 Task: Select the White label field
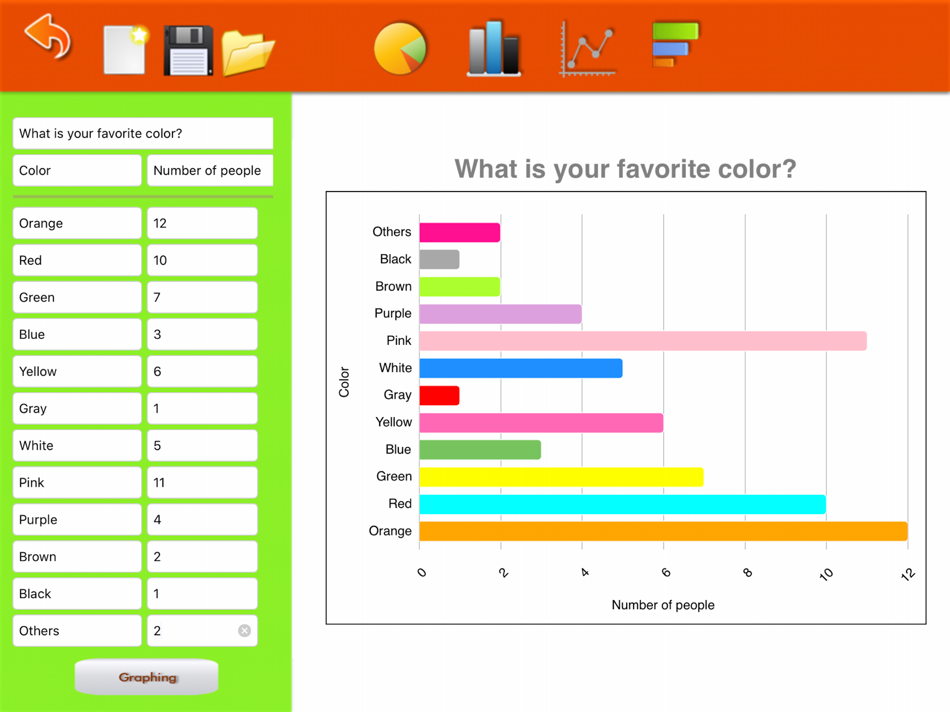pos(77,445)
